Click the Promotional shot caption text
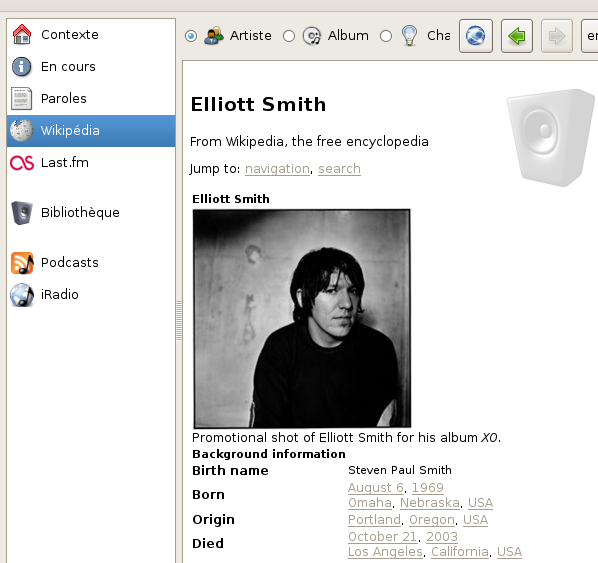 tap(346, 438)
